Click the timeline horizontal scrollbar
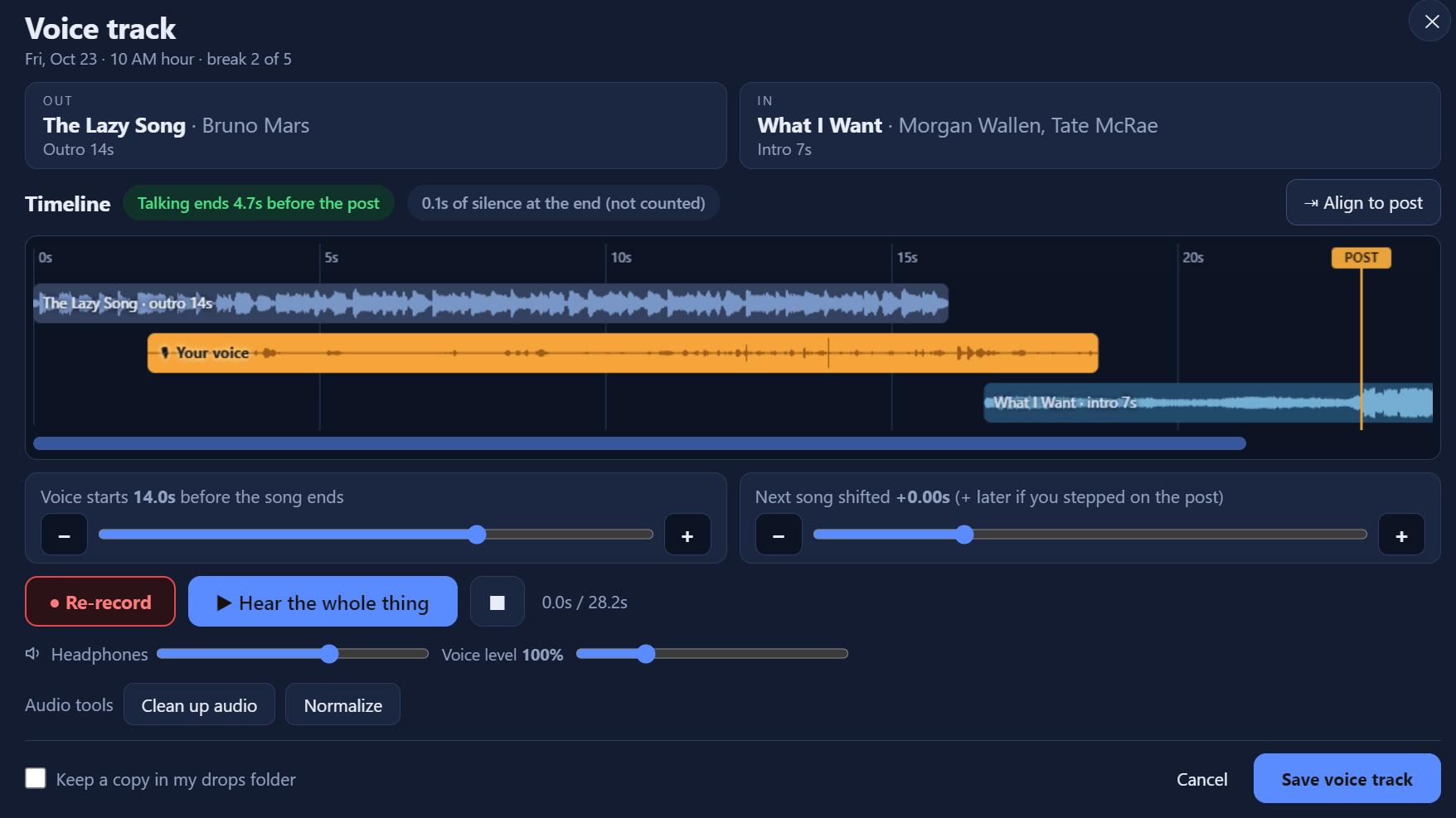The height and width of the screenshot is (818, 1456). 639,443
